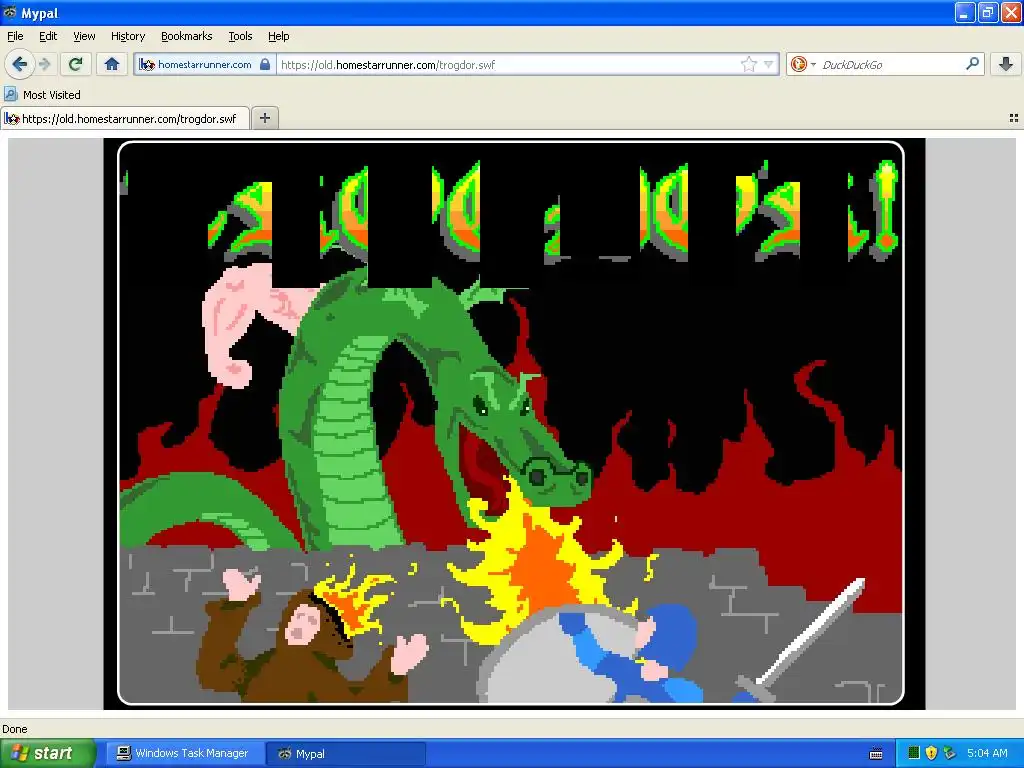Bookmark this page with the star icon
Image resolution: width=1024 pixels, height=768 pixels.
click(x=748, y=64)
